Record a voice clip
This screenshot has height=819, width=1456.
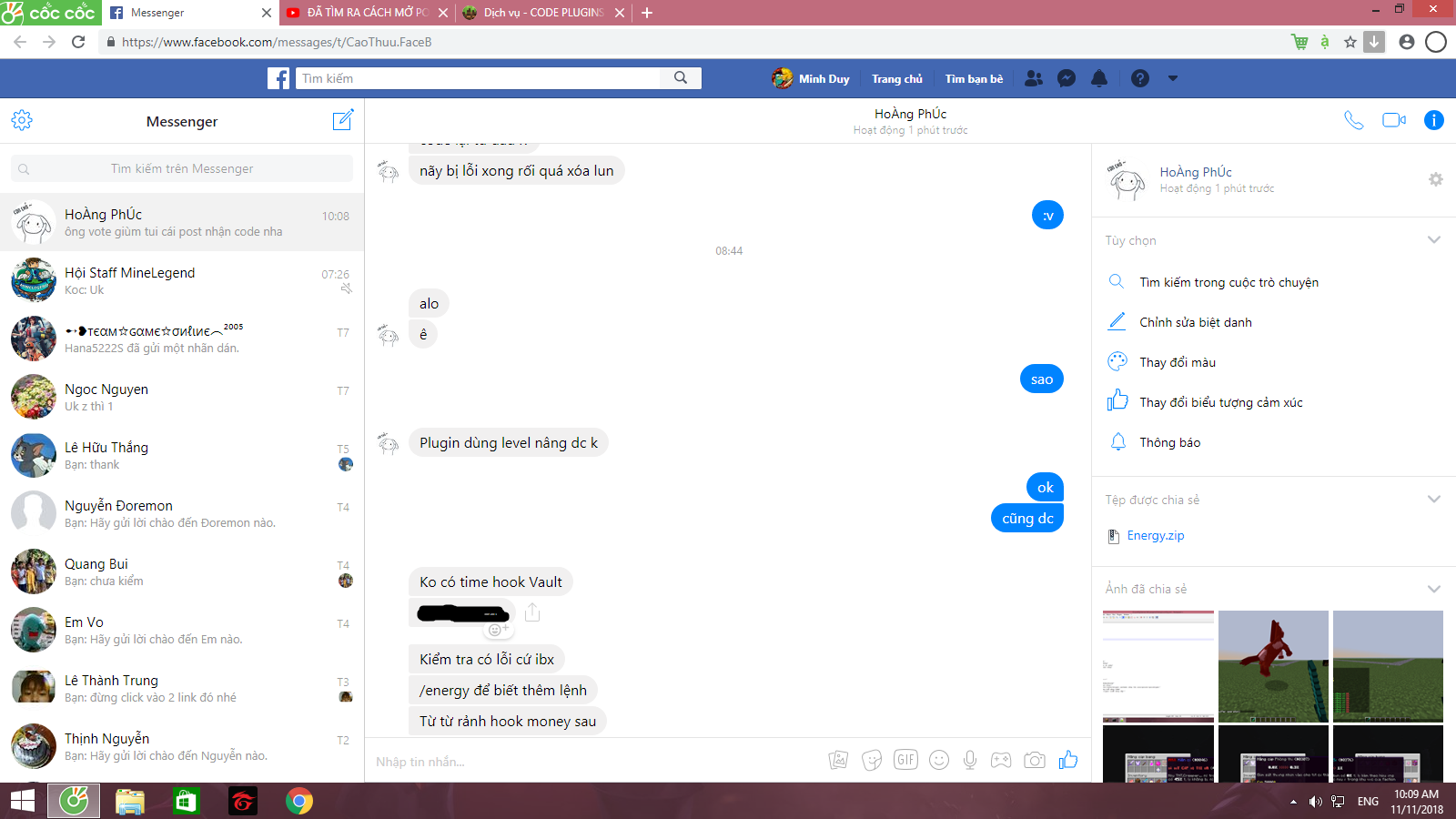[970, 760]
